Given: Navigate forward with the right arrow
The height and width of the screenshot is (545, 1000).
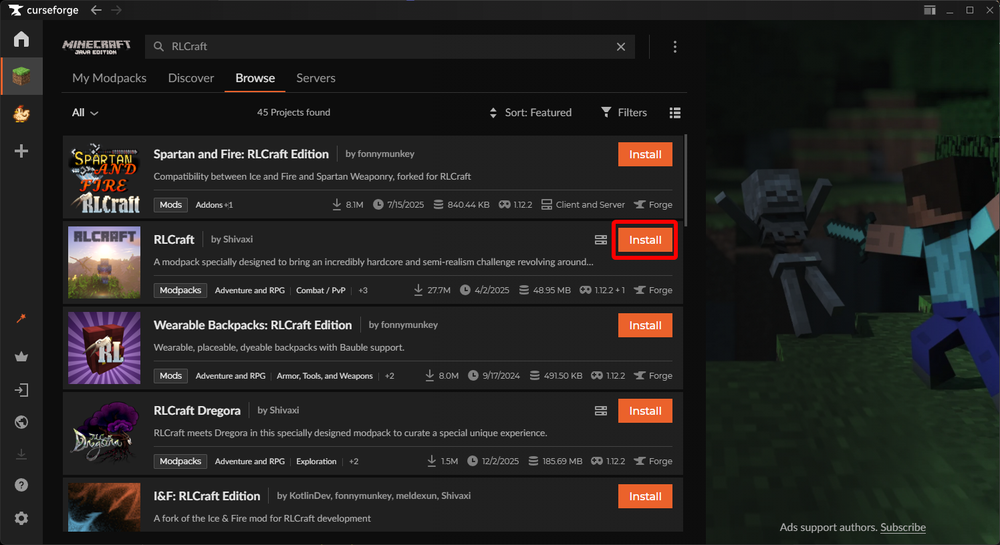Looking at the screenshot, I should tap(116, 10).
